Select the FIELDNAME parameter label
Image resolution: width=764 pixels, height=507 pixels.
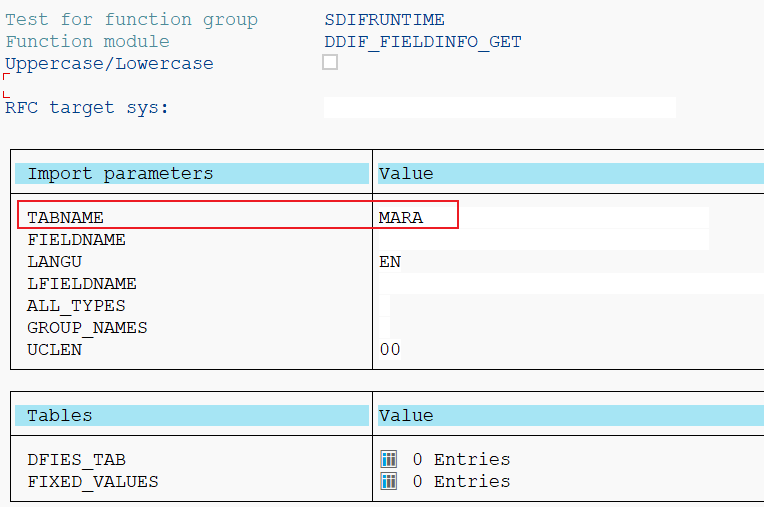76,240
